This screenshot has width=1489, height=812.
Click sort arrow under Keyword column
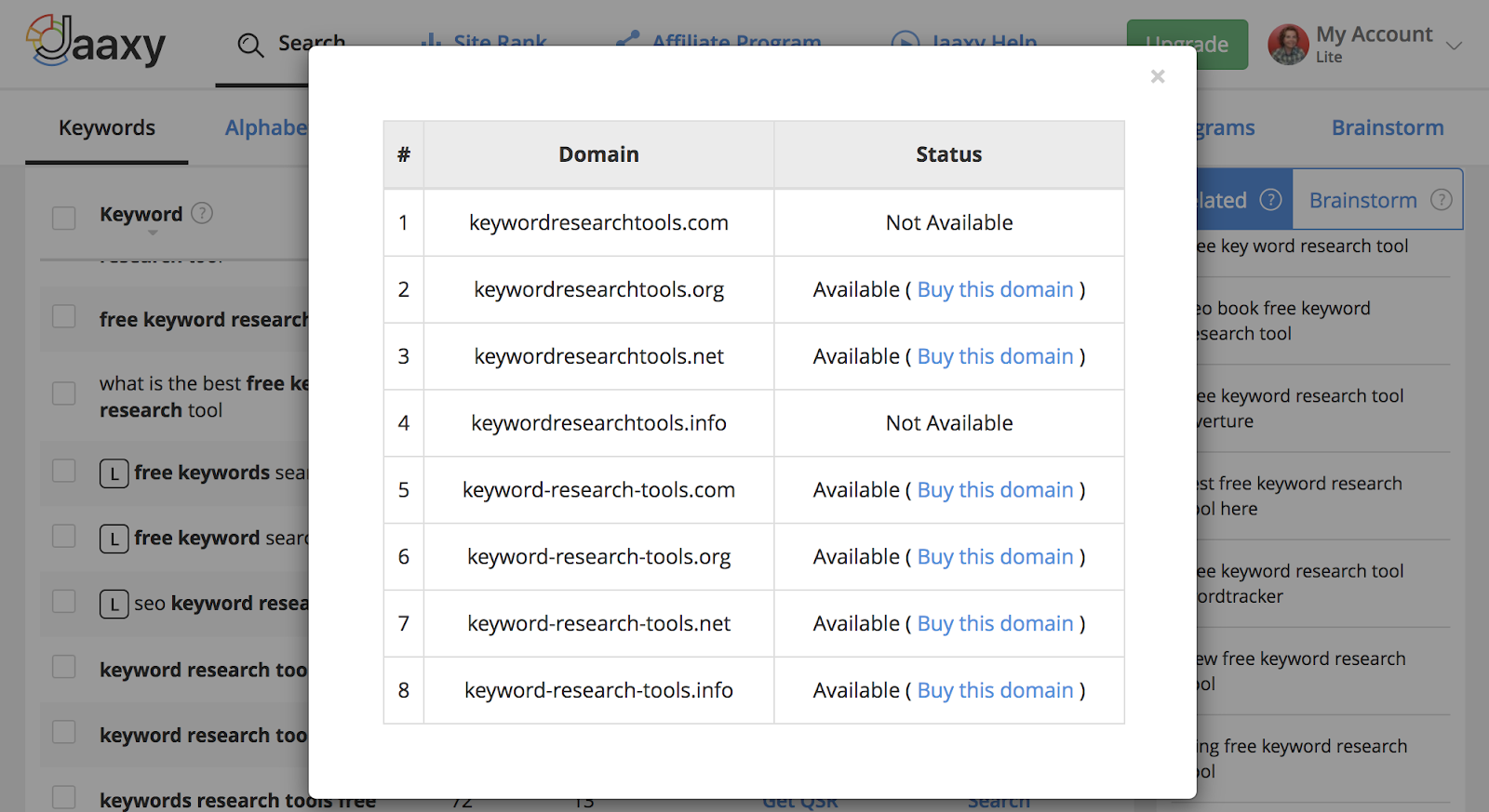153,233
